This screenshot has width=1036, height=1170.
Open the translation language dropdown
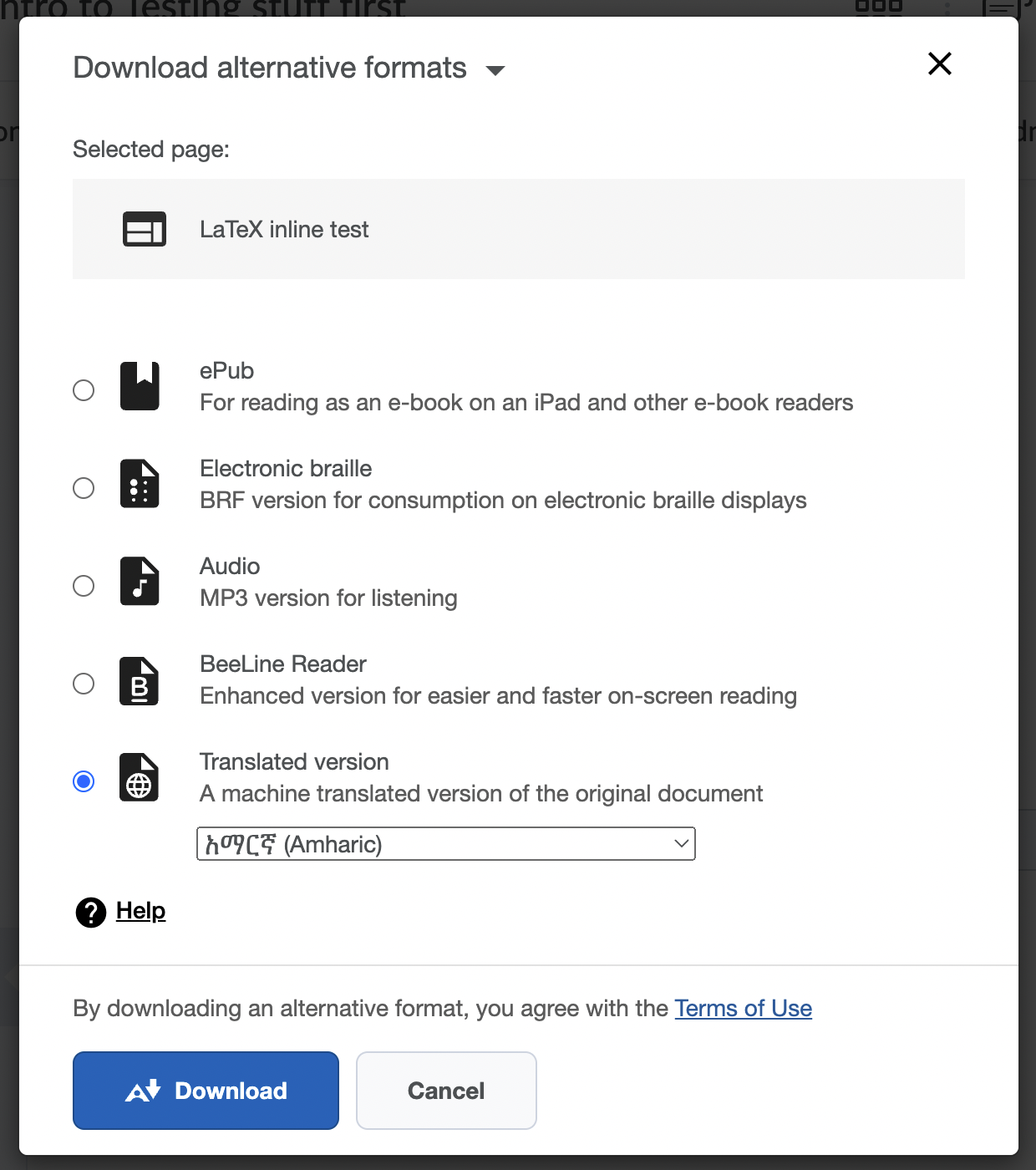445,843
